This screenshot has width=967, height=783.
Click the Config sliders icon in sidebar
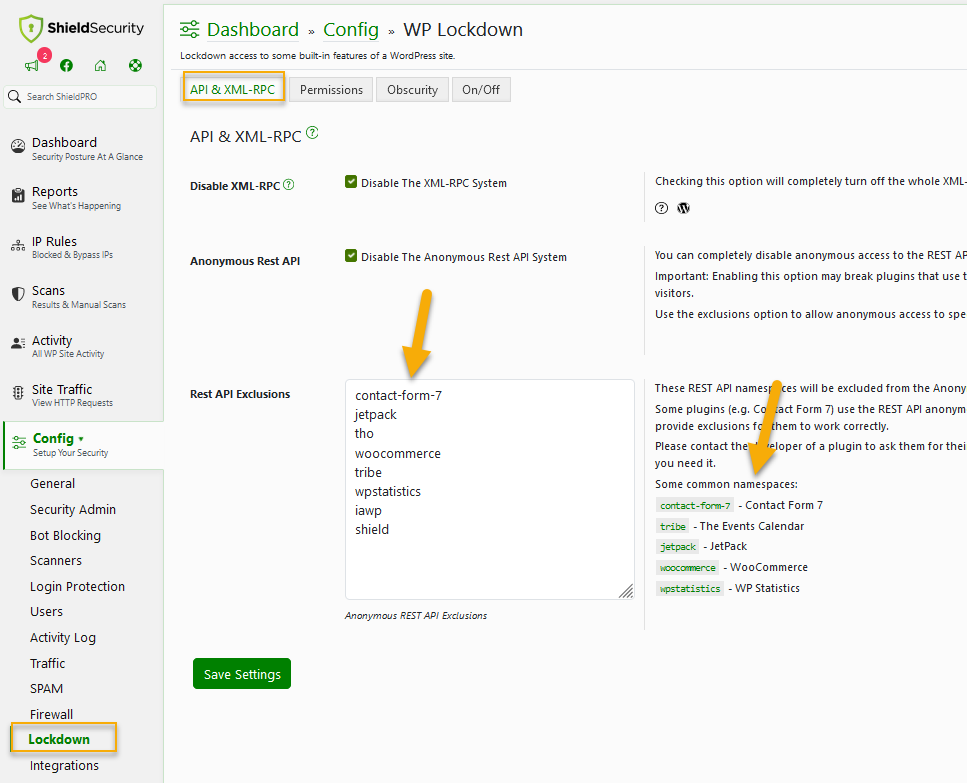click(19, 442)
